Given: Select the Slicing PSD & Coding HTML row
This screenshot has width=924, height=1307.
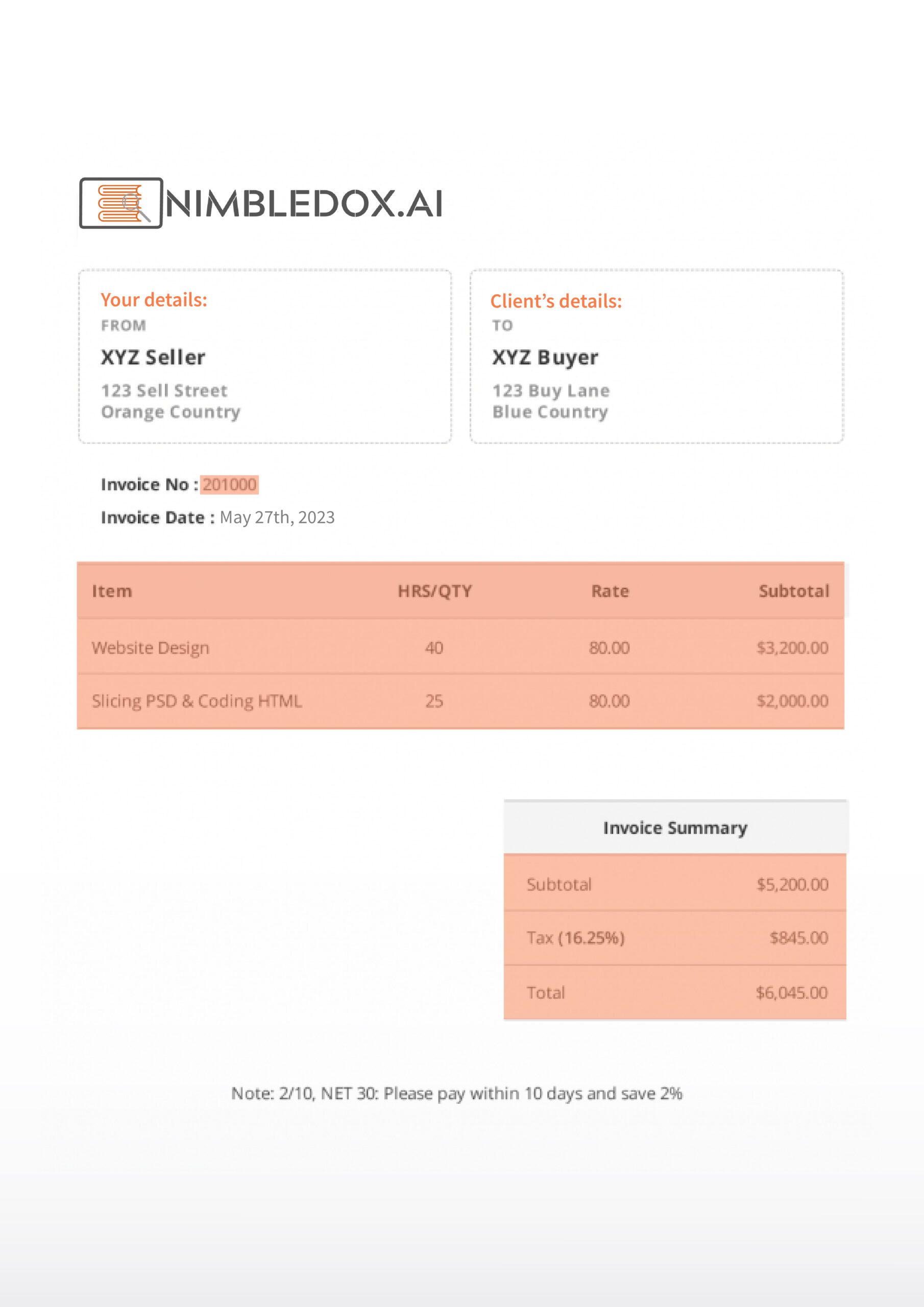Looking at the screenshot, I should (x=197, y=701).
